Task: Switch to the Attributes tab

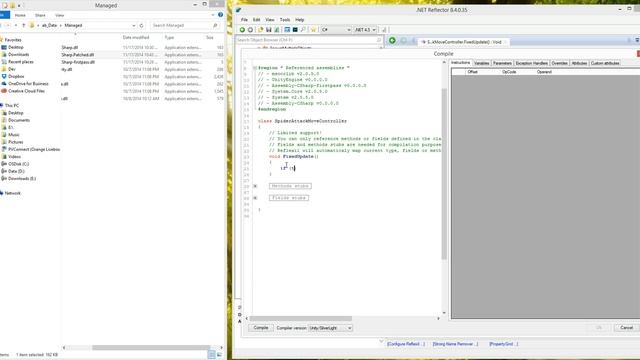Action: 579,63
